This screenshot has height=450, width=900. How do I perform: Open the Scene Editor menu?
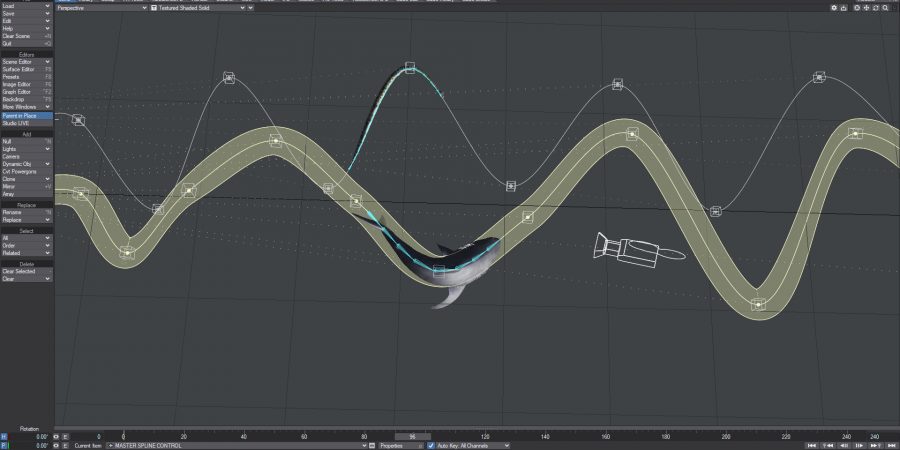26,61
